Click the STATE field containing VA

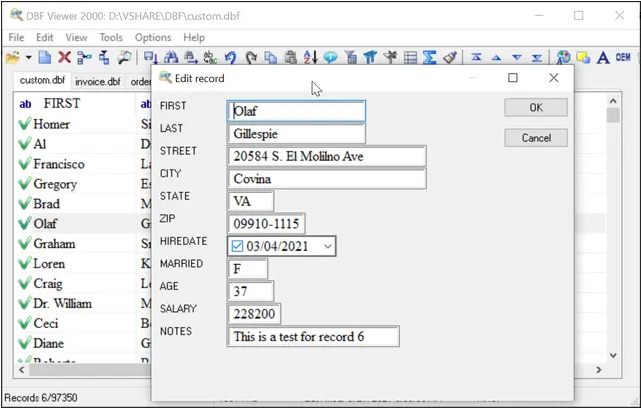(250, 201)
